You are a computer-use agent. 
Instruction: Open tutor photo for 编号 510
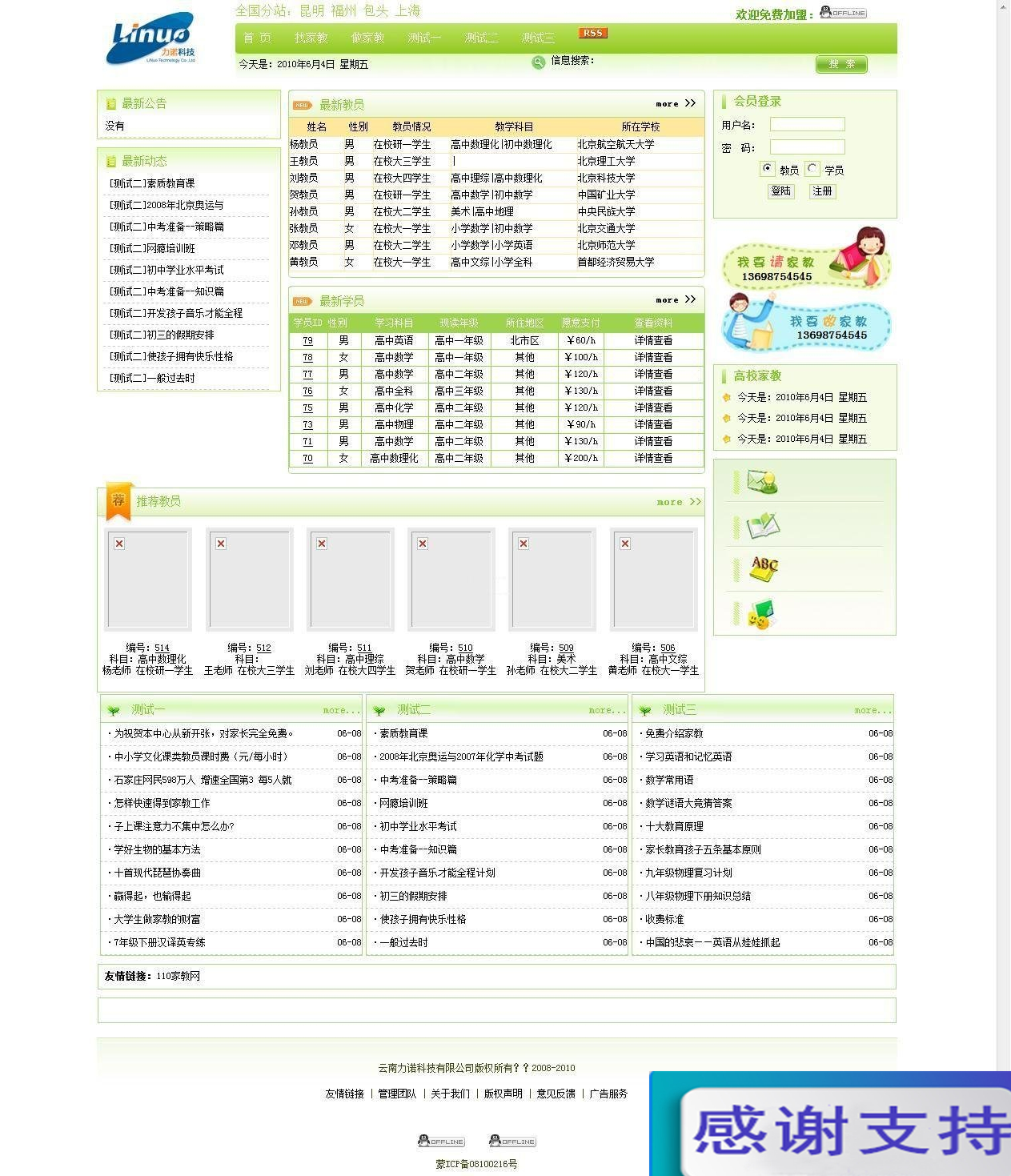point(451,580)
